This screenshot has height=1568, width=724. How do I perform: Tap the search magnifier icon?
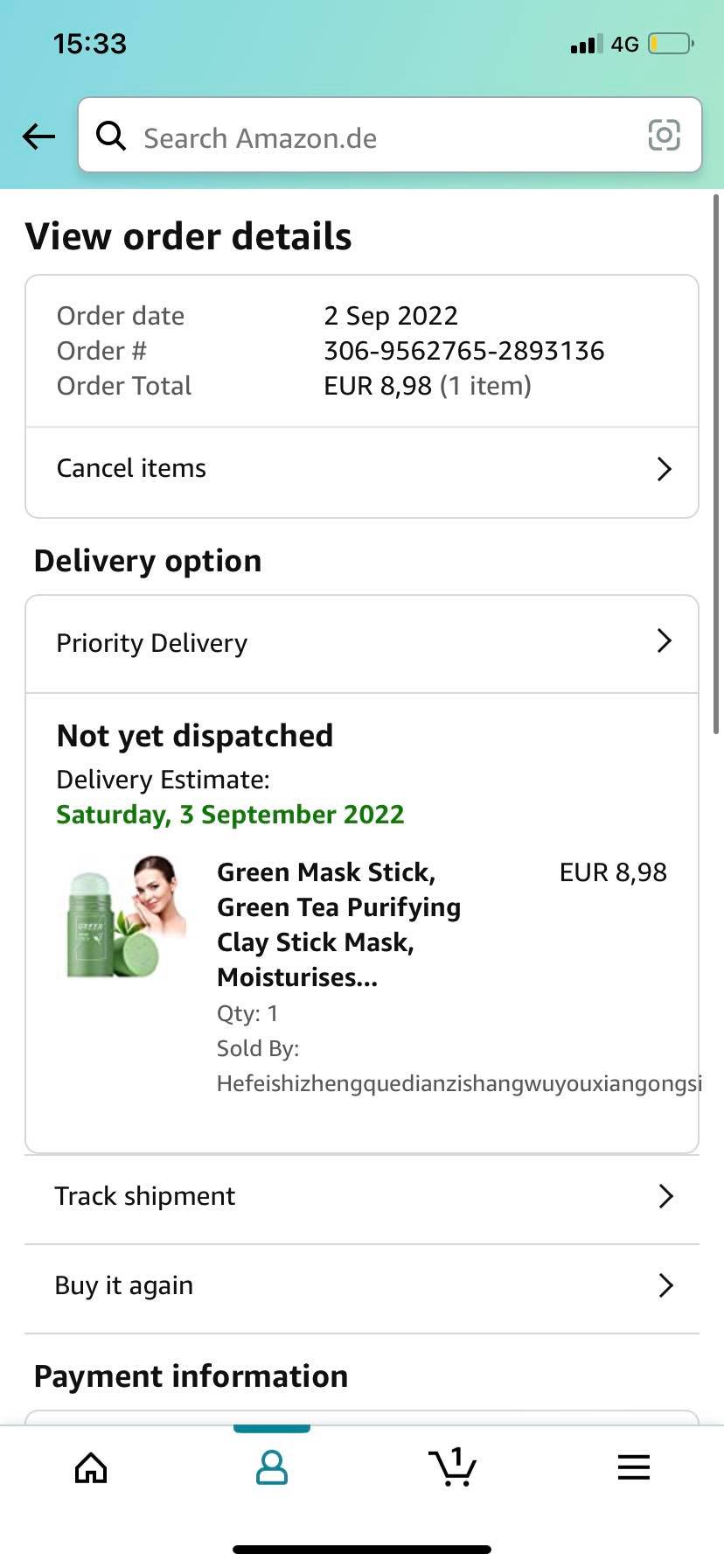(111, 136)
